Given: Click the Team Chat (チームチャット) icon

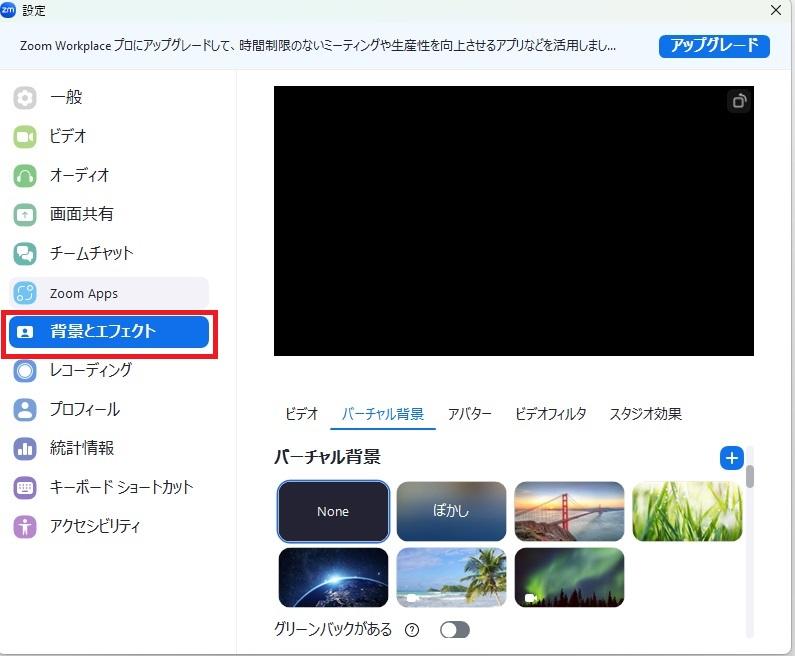Looking at the screenshot, I should coord(25,254).
